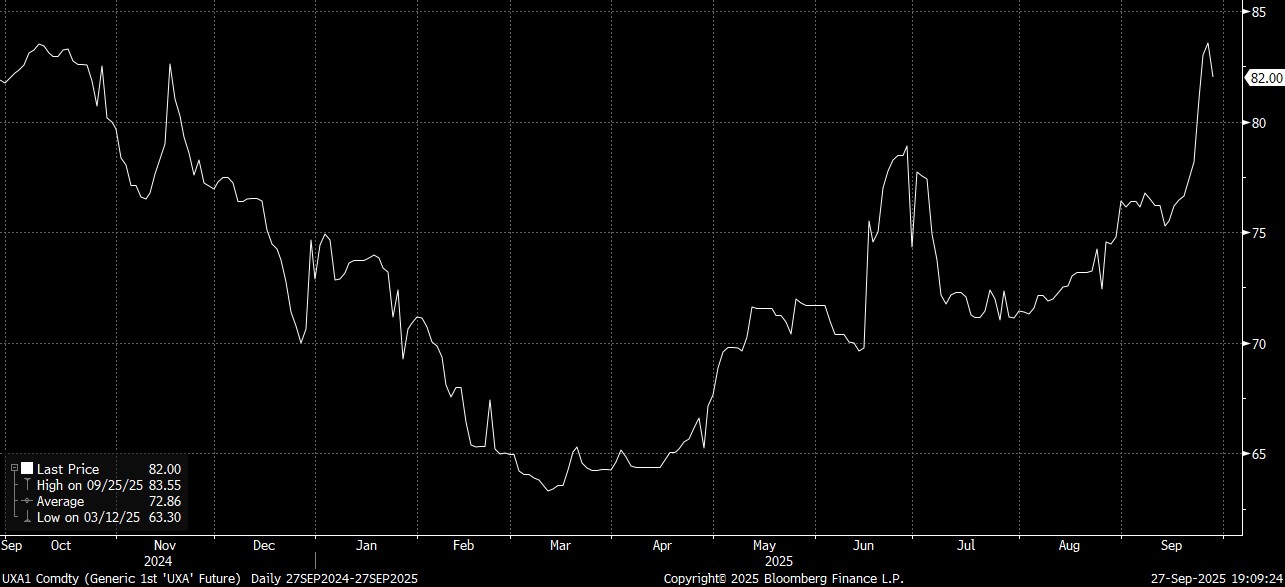Select the High marker icon in legend

pos(28,485)
